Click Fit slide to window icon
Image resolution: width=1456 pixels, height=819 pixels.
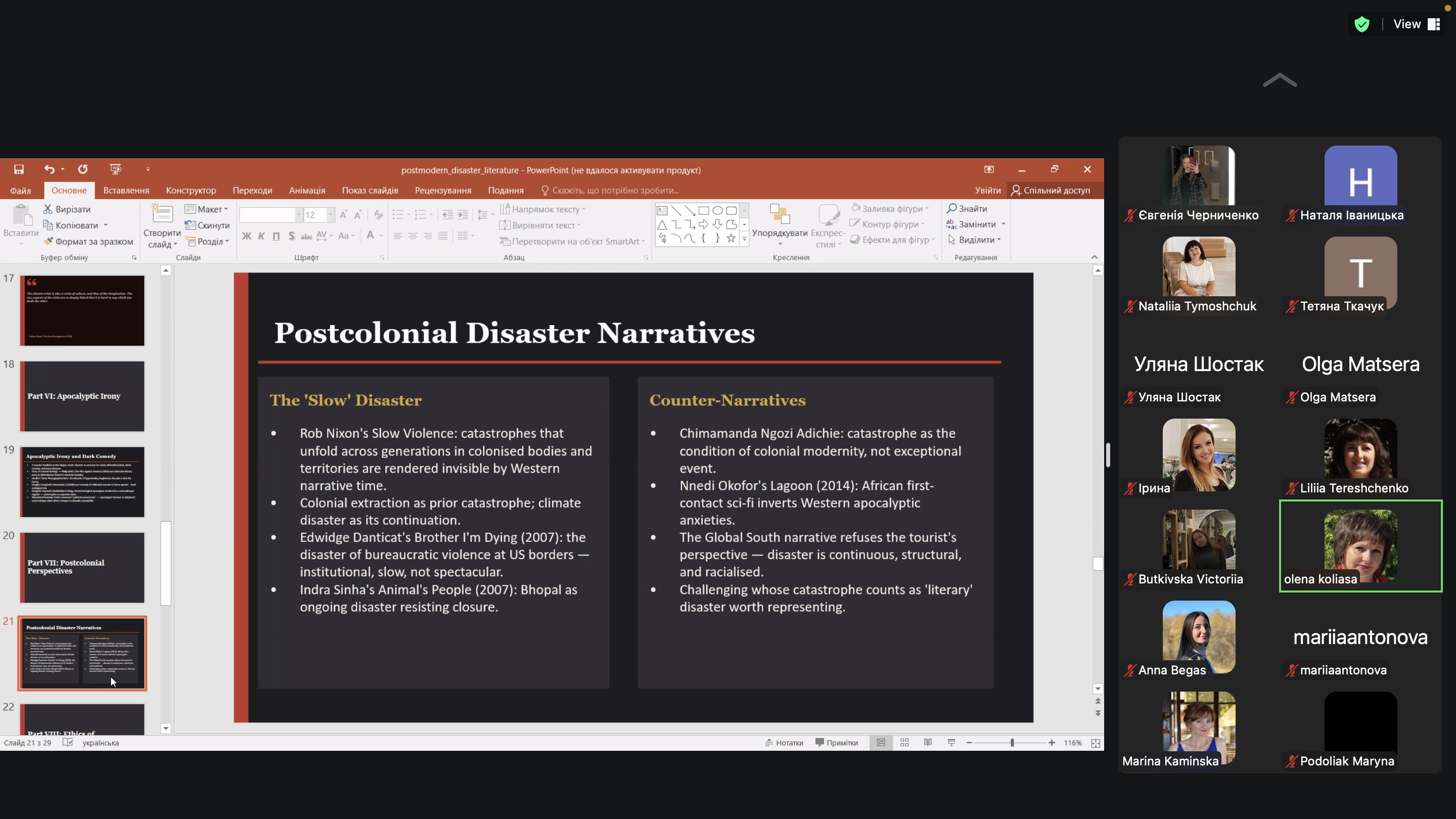click(x=1096, y=743)
